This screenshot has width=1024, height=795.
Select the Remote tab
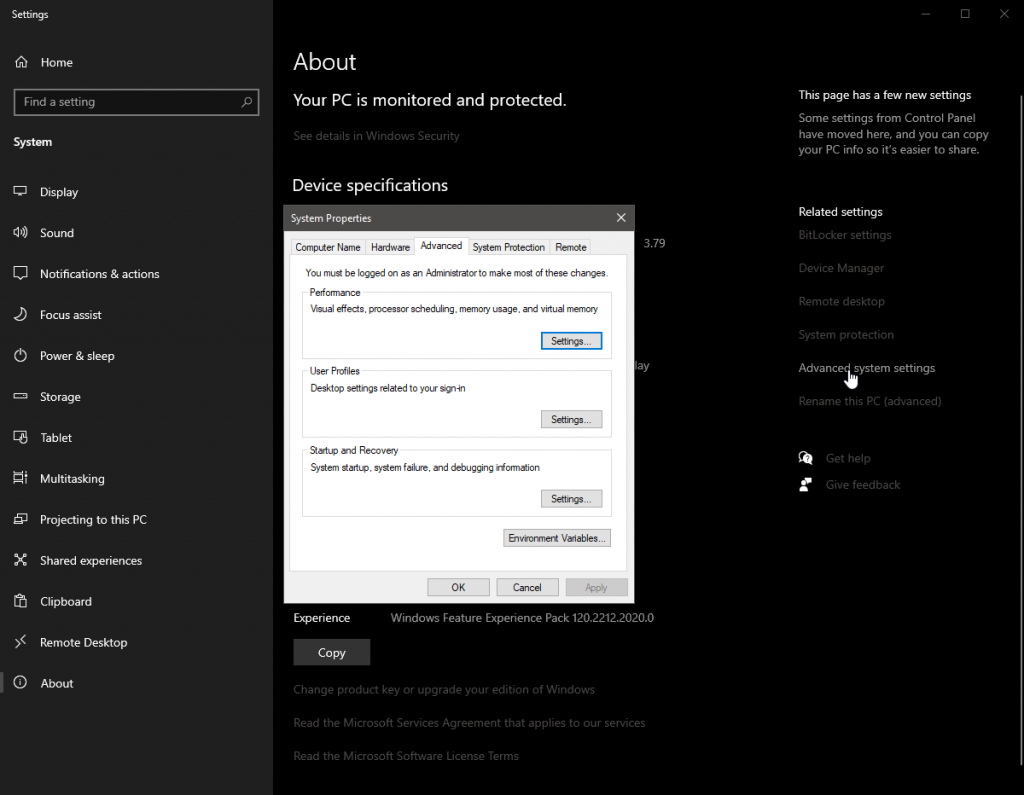click(x=571, y=247)
